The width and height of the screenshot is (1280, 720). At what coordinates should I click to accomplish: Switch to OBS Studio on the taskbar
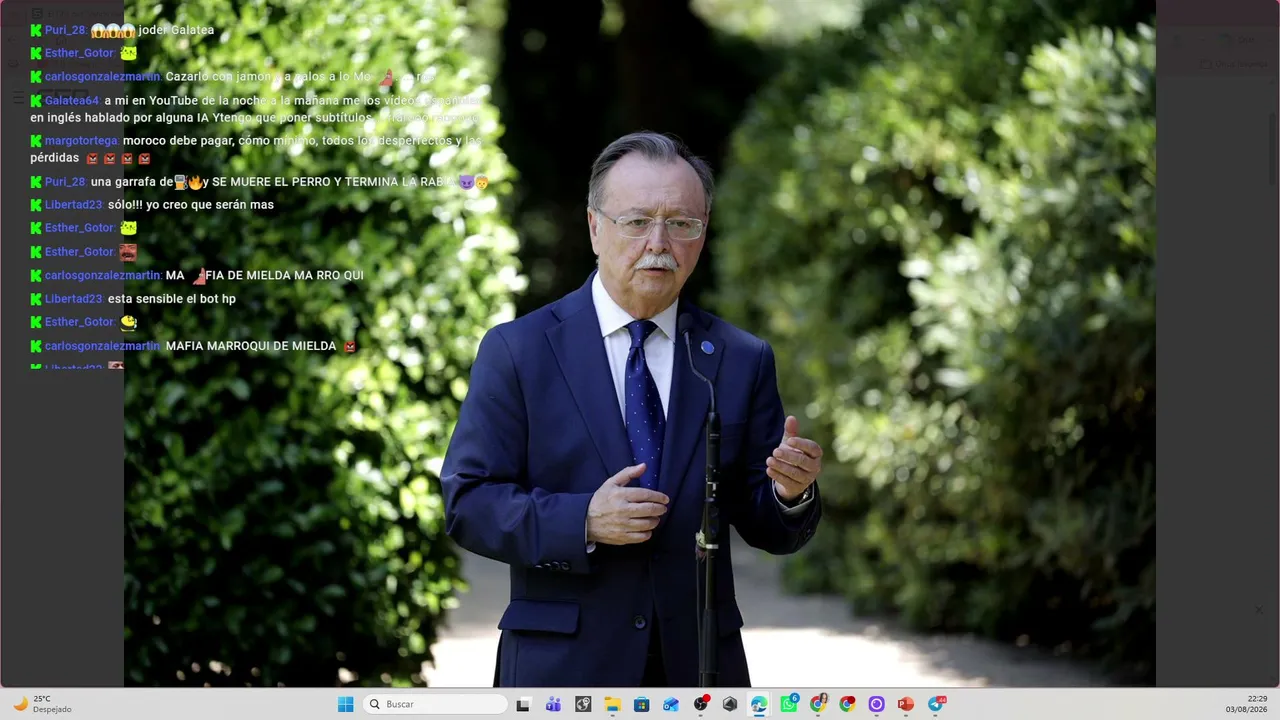point(701,704)
